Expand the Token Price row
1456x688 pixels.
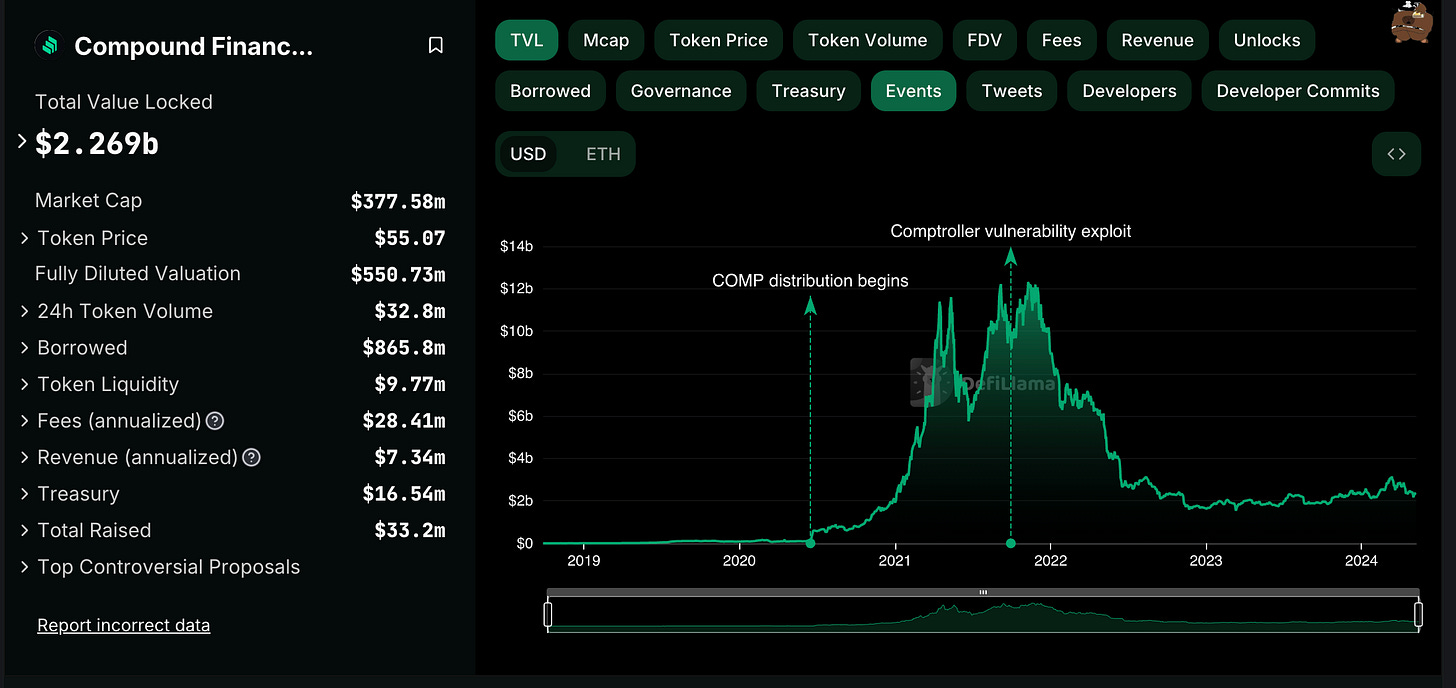click(25, 238)
